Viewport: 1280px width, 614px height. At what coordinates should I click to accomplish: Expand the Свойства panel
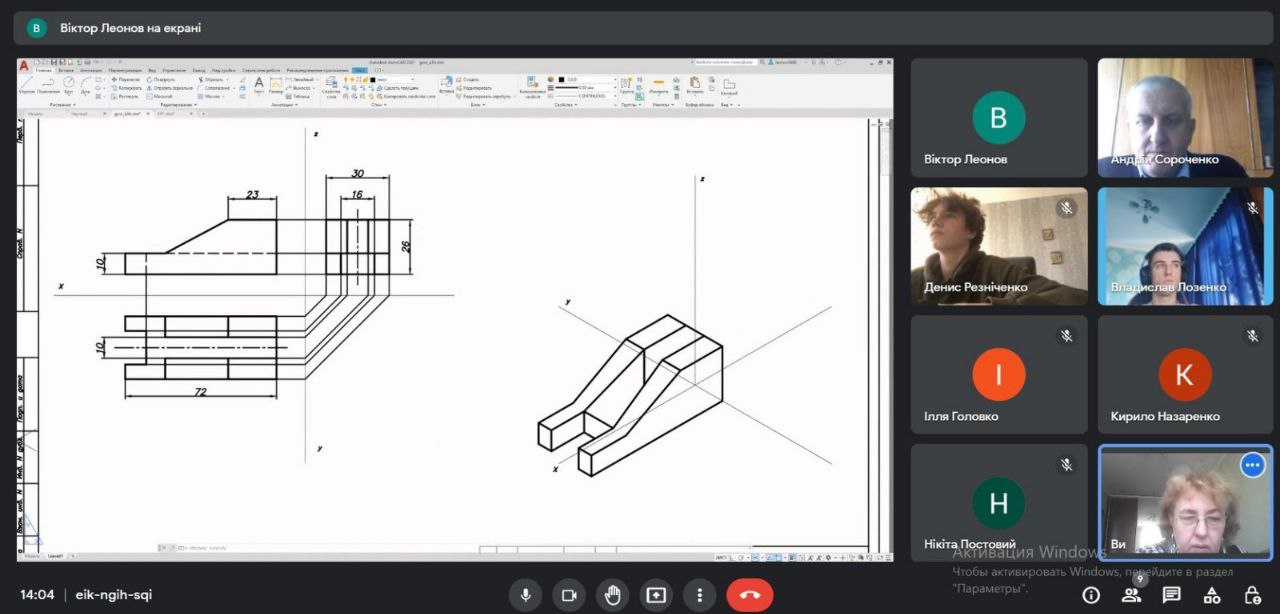click(565, 104)
